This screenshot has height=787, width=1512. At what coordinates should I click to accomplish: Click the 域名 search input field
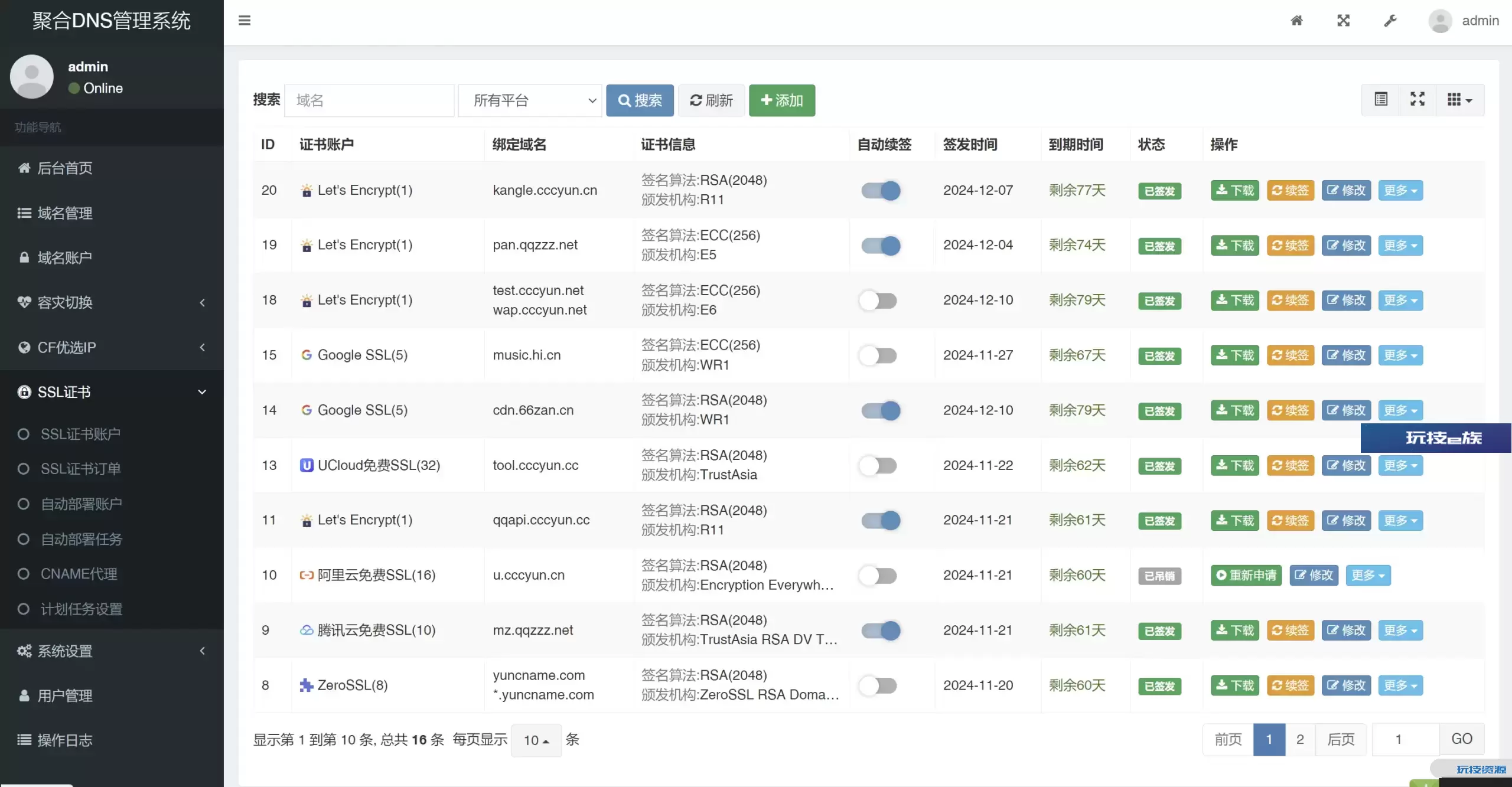coord(369,100)
